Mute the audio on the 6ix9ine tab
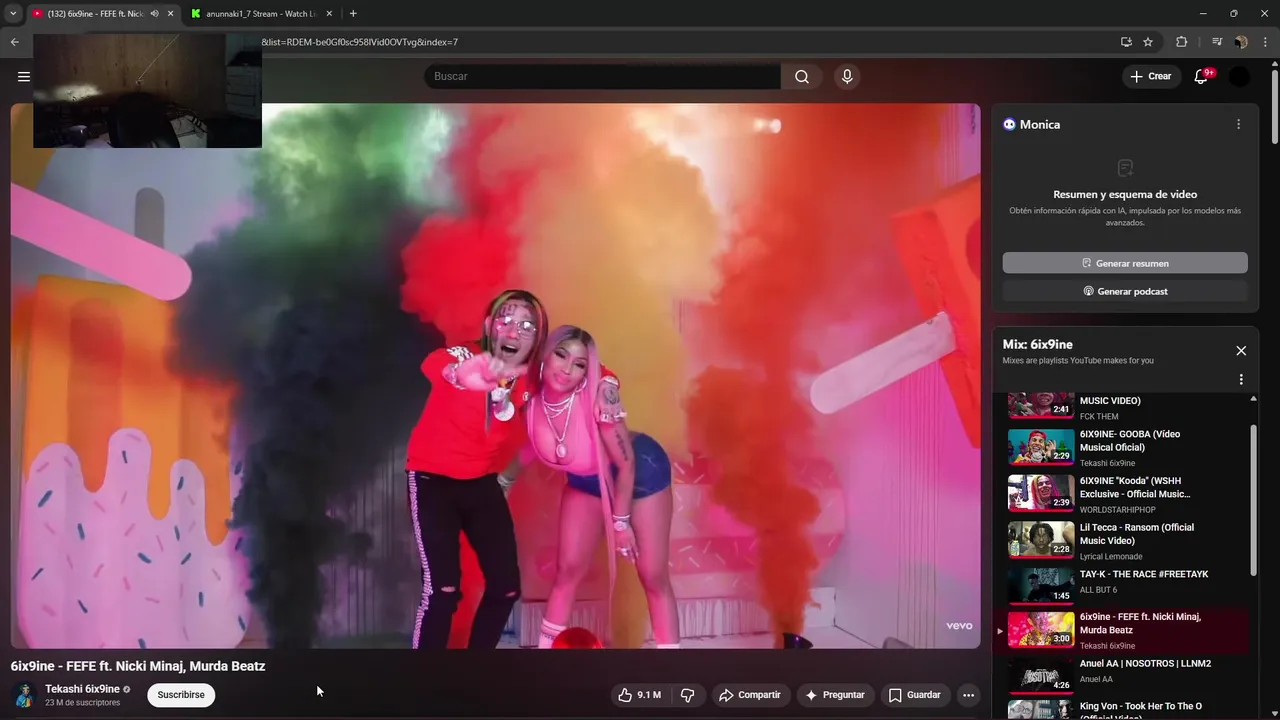This screenshot has height=720, width=1280. (x=154, y=14)
